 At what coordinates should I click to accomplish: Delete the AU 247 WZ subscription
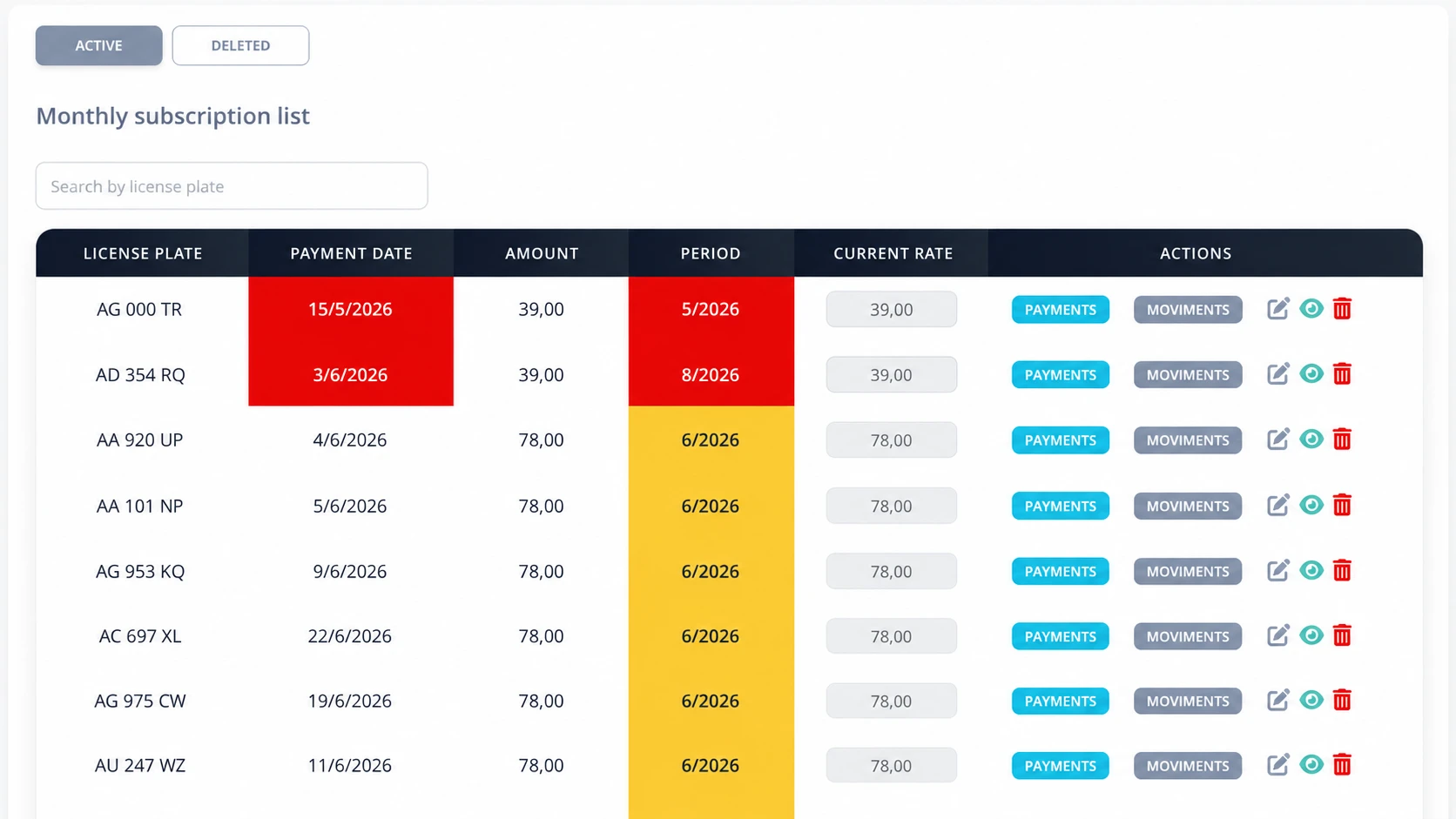pyautogui.click(x=1342, y=765)
